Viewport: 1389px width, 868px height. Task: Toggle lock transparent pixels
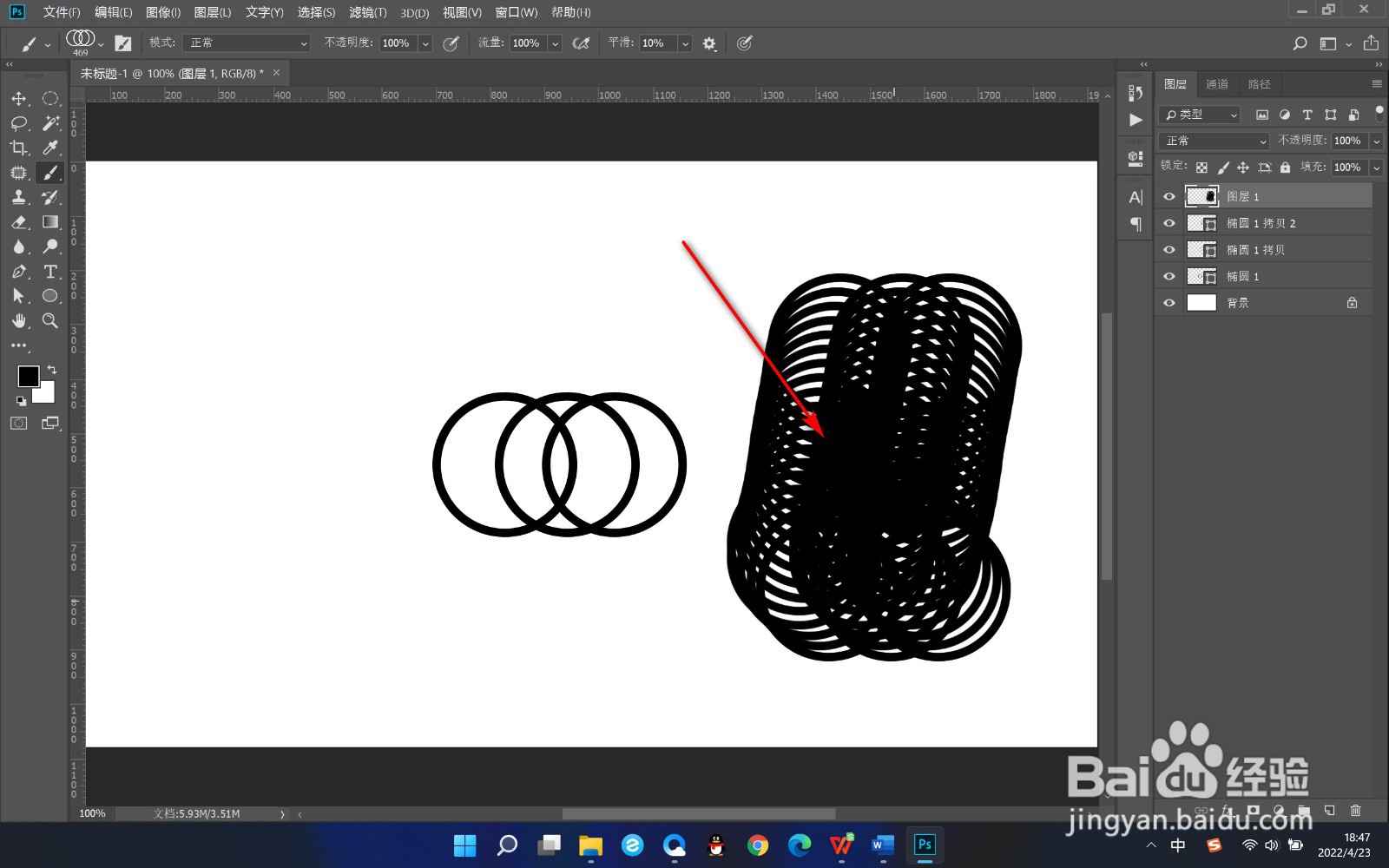pyautogui.click(x=1201, y=168)
